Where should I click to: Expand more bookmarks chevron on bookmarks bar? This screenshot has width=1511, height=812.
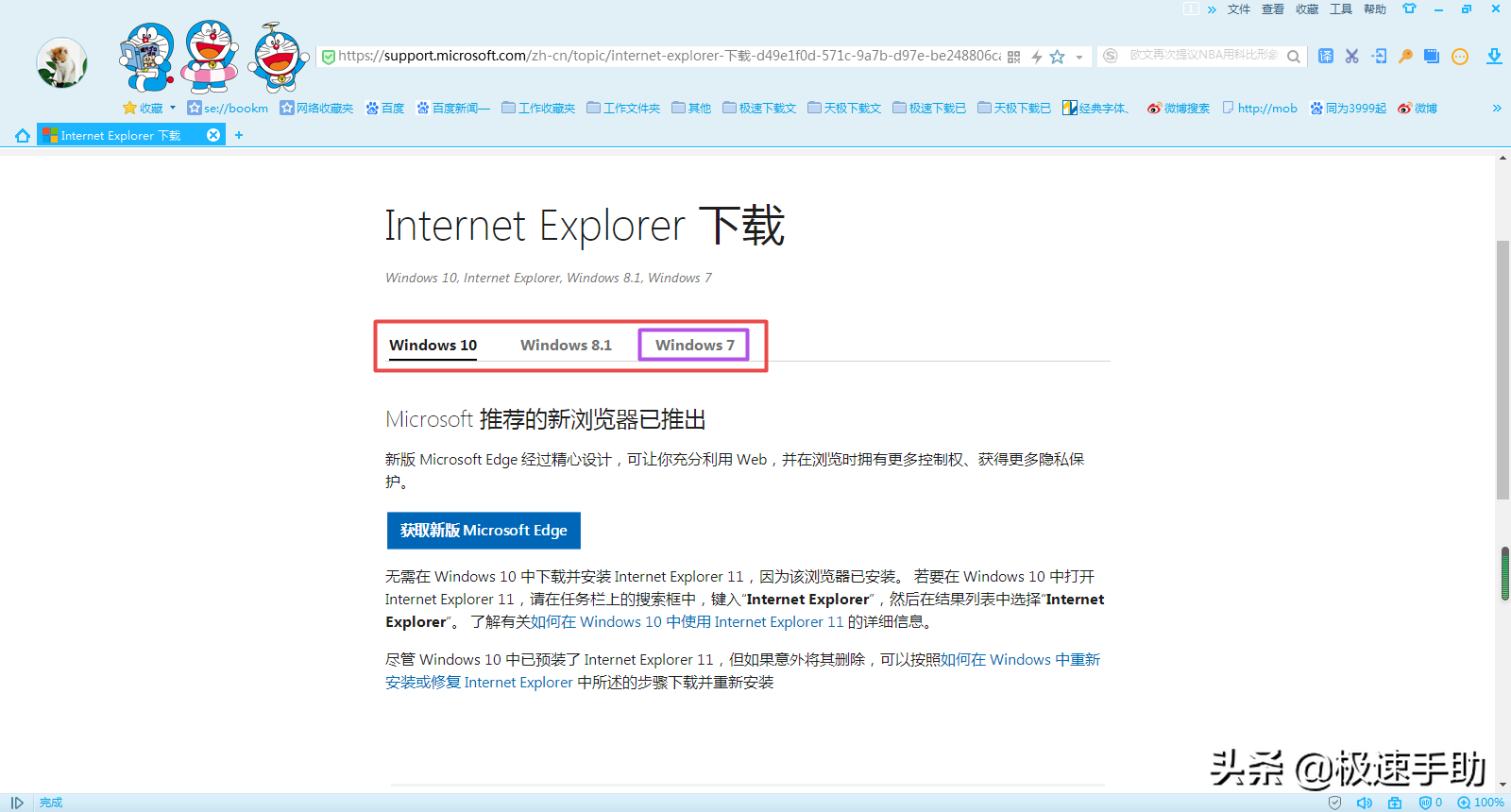point(1497,108)
